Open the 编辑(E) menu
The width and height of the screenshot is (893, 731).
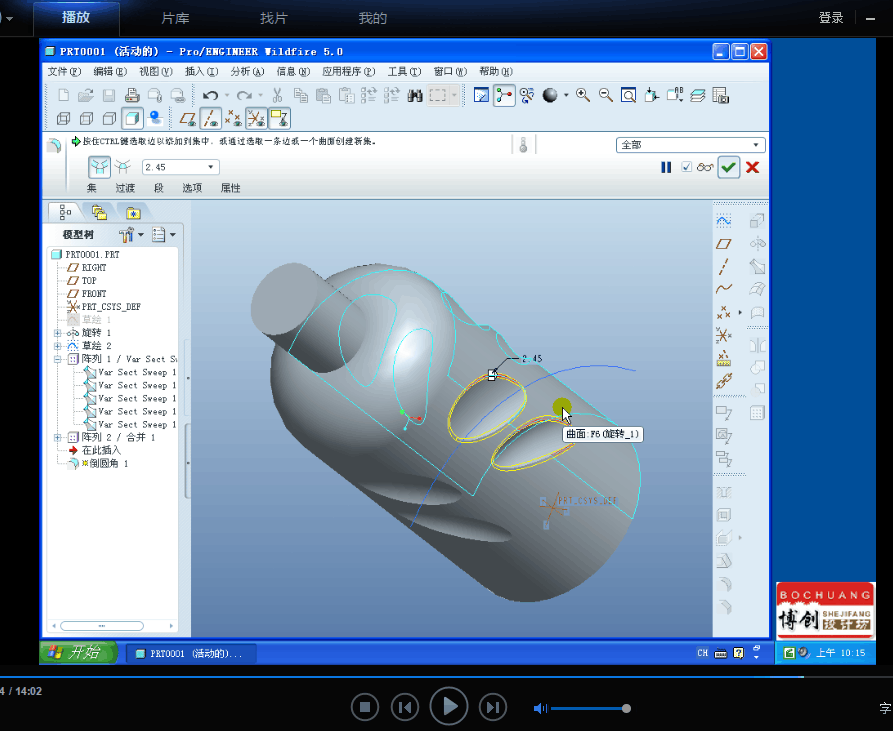(x=109, y=71)
